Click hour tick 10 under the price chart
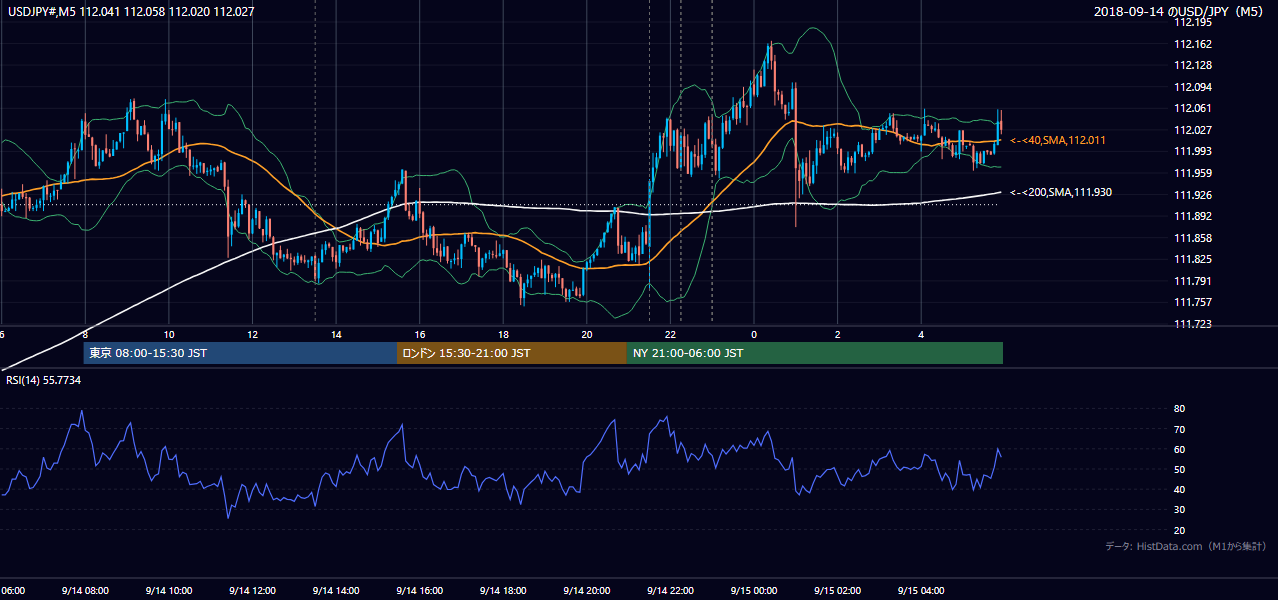This screenshot has height=600, width=1278. point(169,334)
